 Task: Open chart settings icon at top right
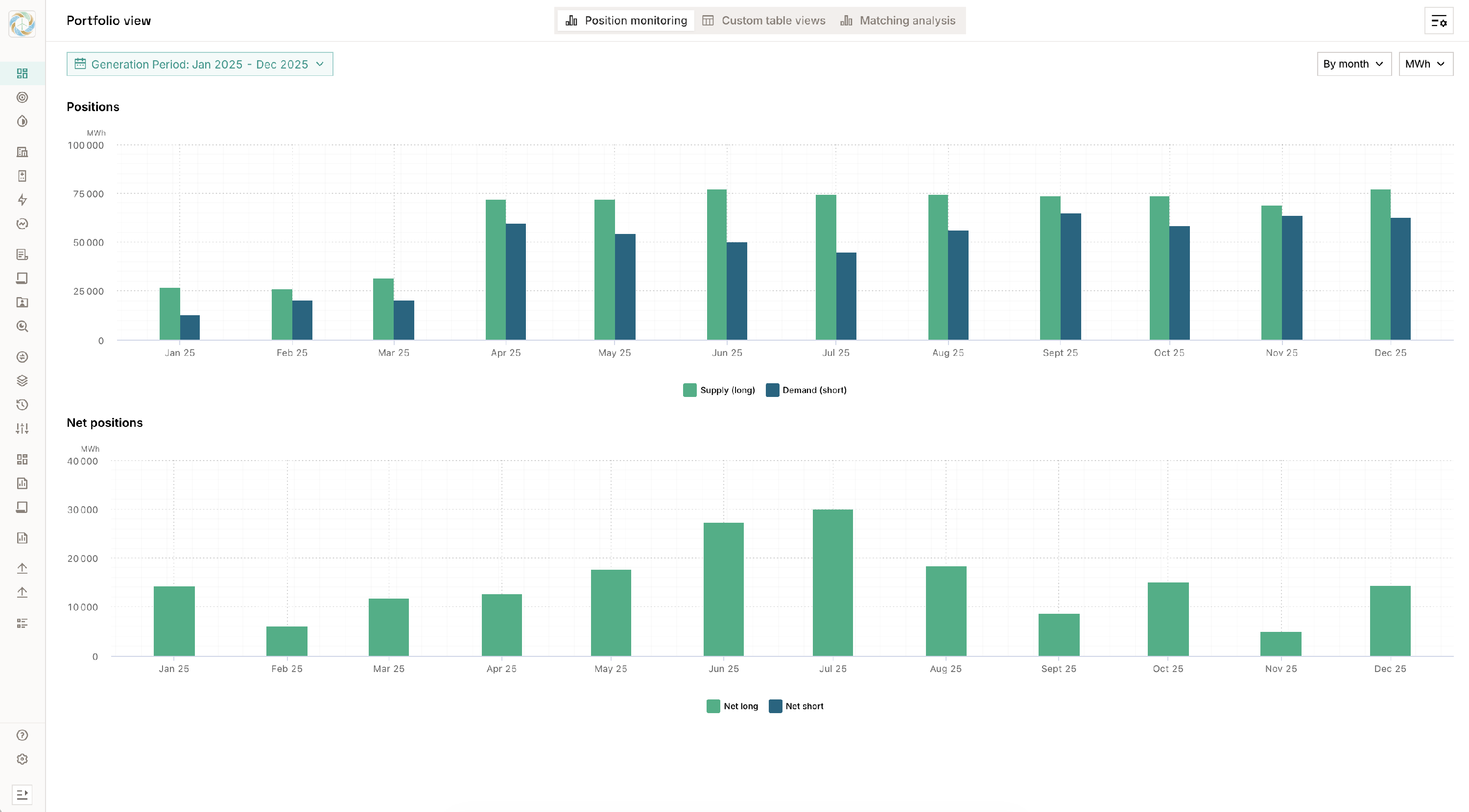click(1438, 22)
